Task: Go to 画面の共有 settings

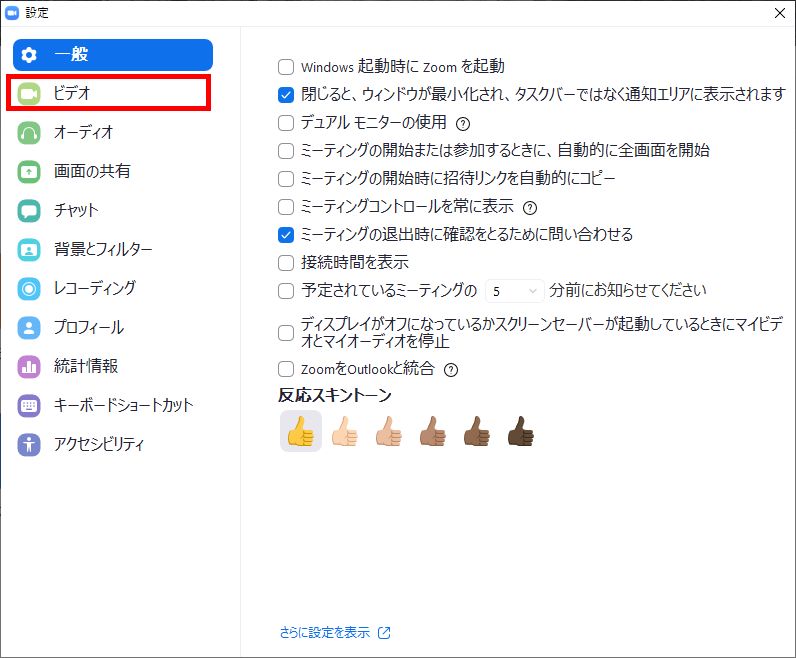Action: tap(113, 172)
